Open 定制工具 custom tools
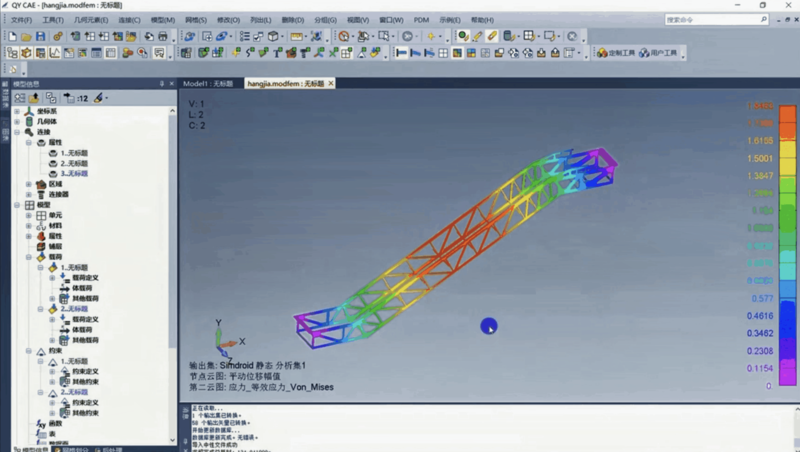Image resolution: width=800 pixels, height=452 pixels. coord(616,53)
